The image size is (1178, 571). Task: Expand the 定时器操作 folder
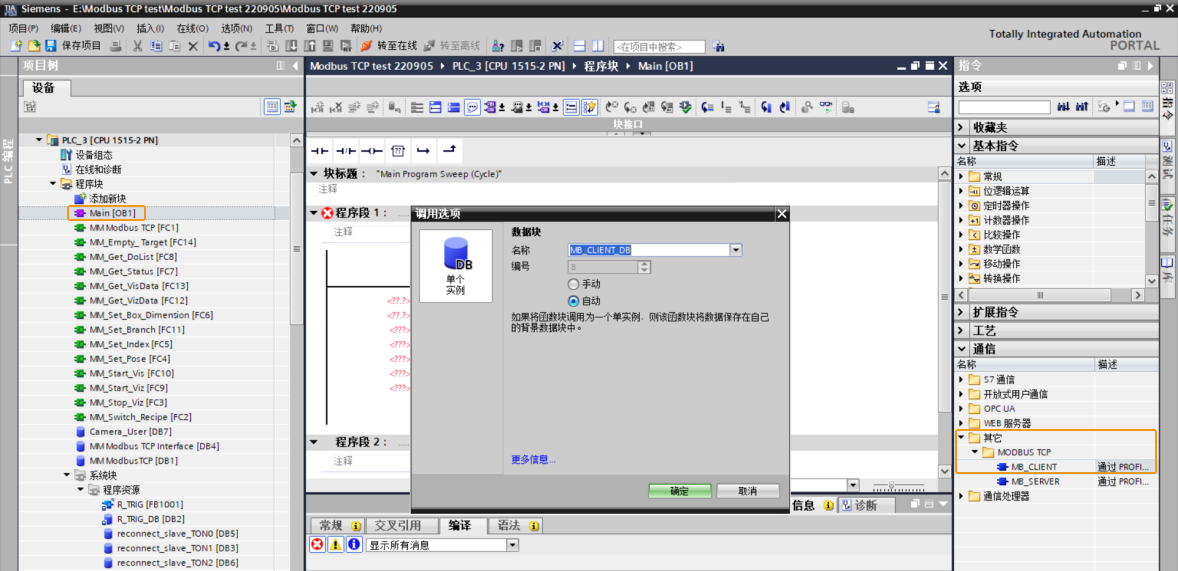(x=962, y=205)
